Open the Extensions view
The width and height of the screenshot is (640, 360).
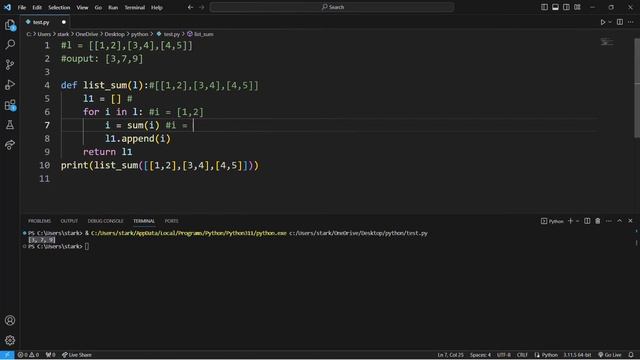pos(10,105)
